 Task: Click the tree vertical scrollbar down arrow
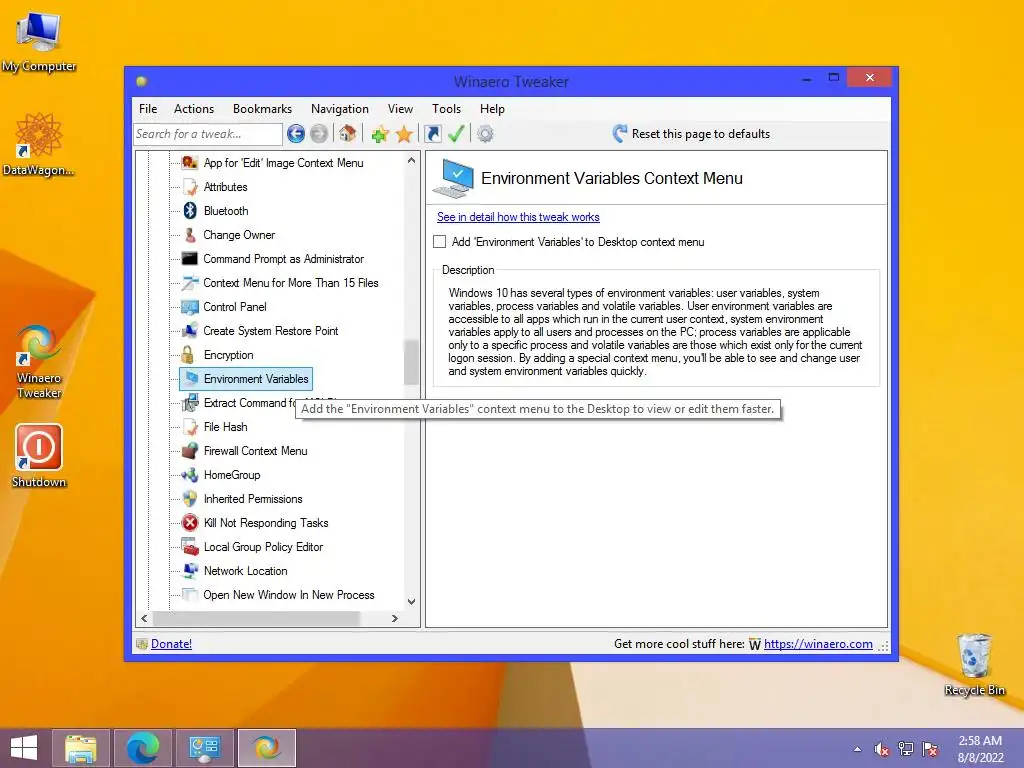411,601
